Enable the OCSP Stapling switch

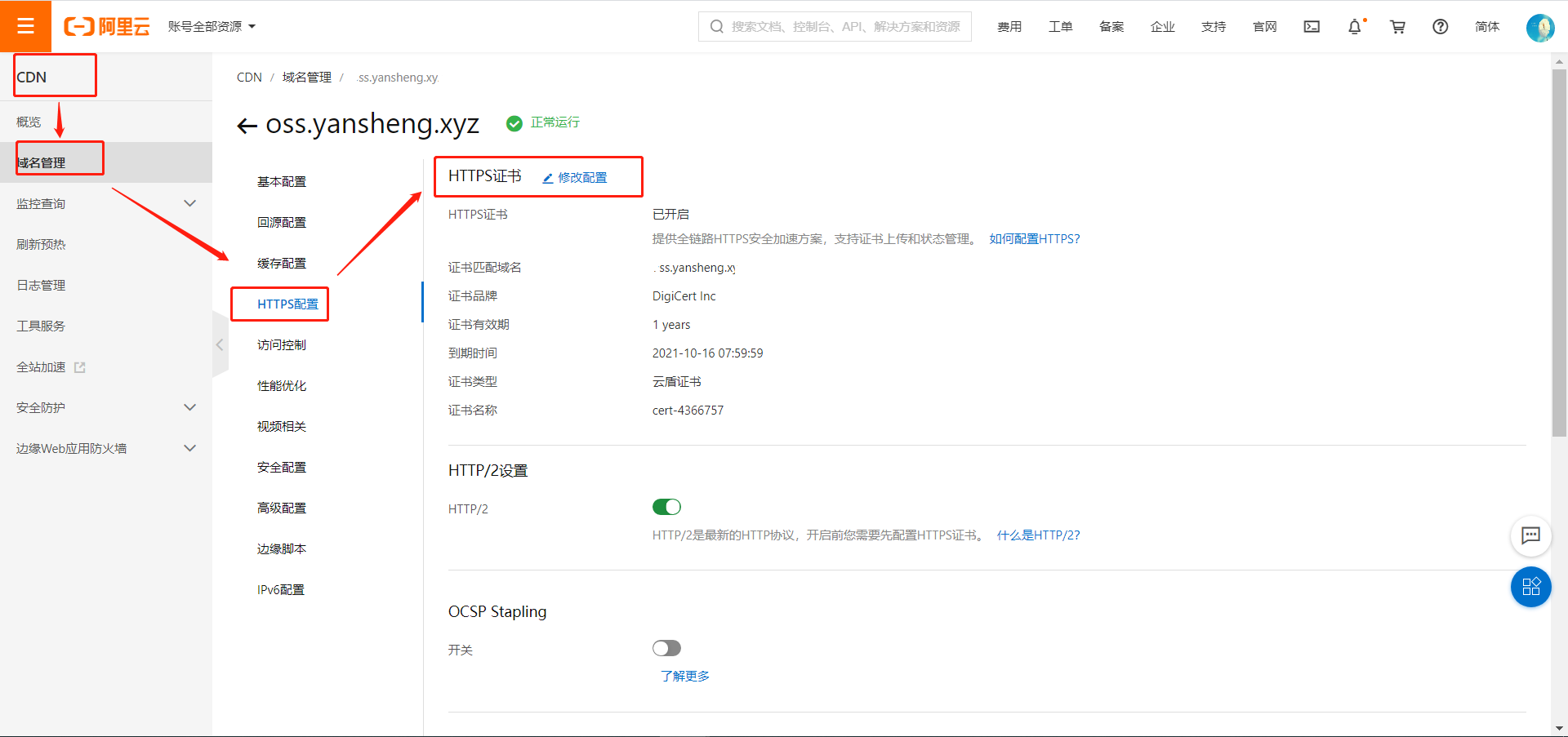coord(666,648)
